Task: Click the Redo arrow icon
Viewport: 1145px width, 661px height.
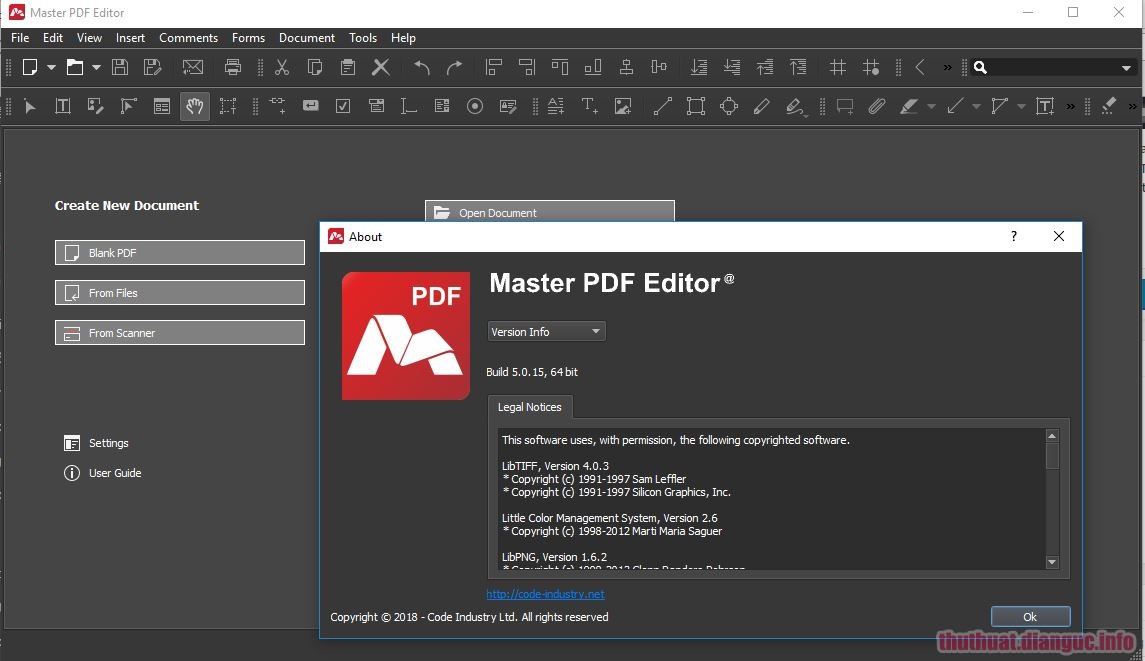Action: (454, 67)
